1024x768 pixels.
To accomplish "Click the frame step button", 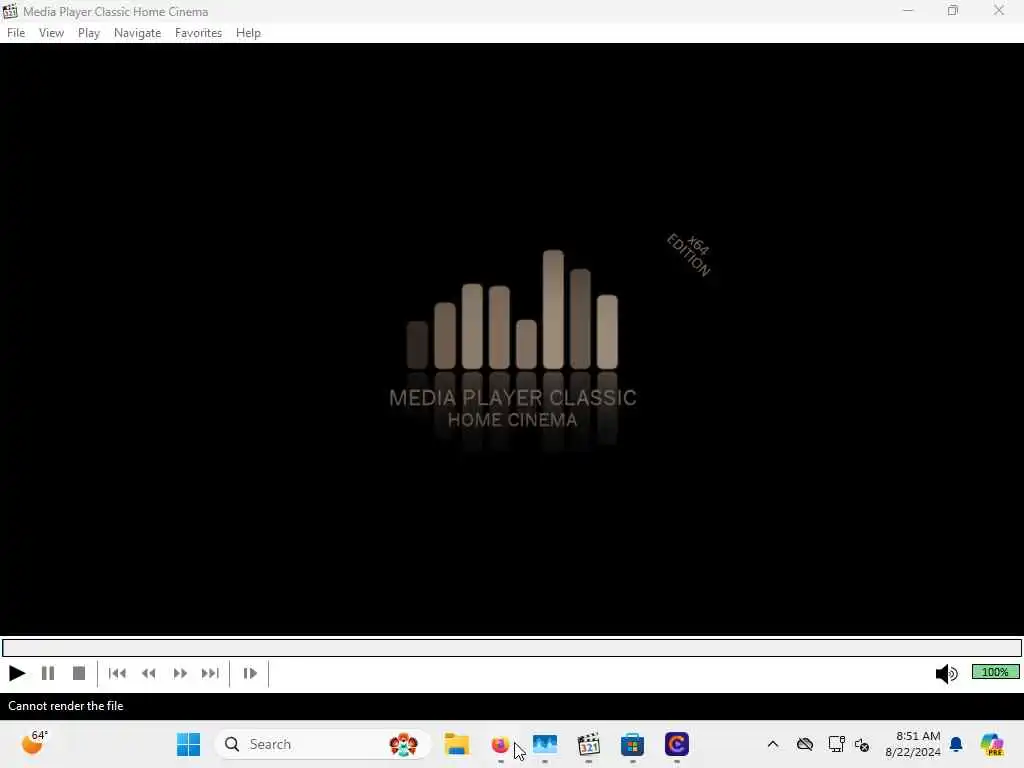I will point(250,673).
